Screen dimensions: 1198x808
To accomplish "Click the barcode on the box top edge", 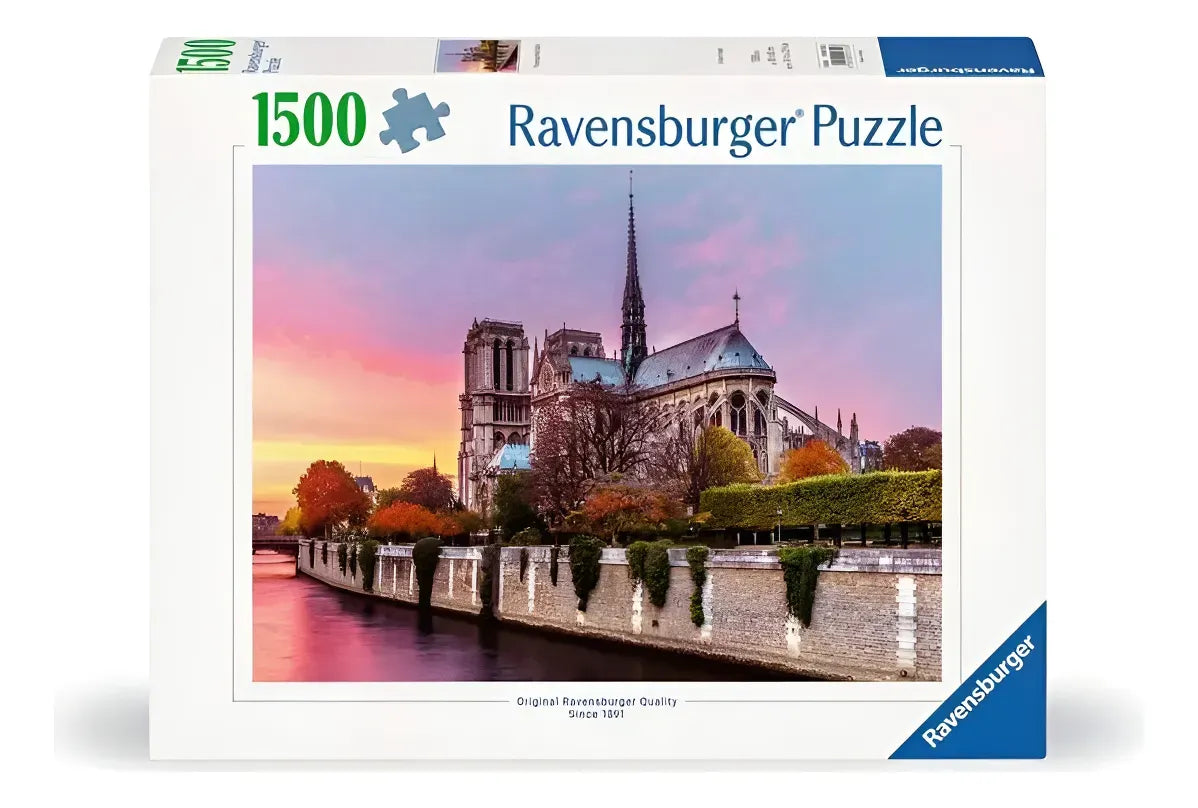I will (x=839, y=55).
